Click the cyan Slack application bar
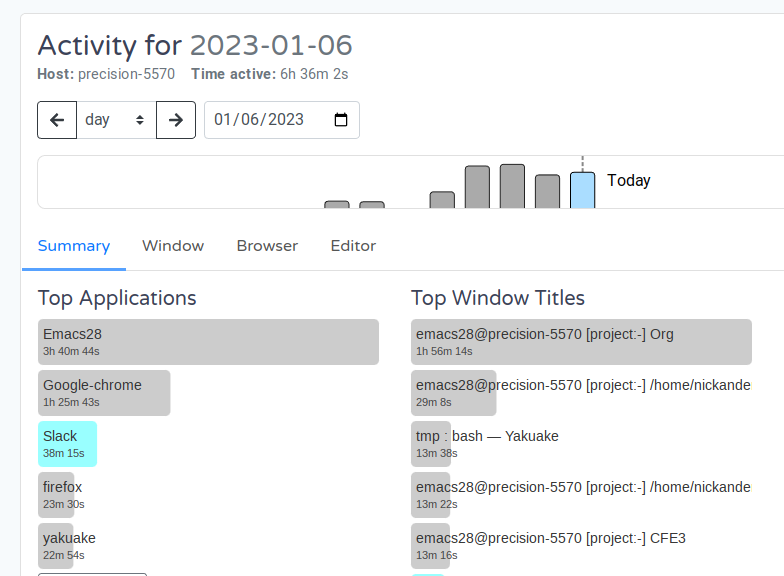Screen dimensions: 784x576 click(68, 444)
